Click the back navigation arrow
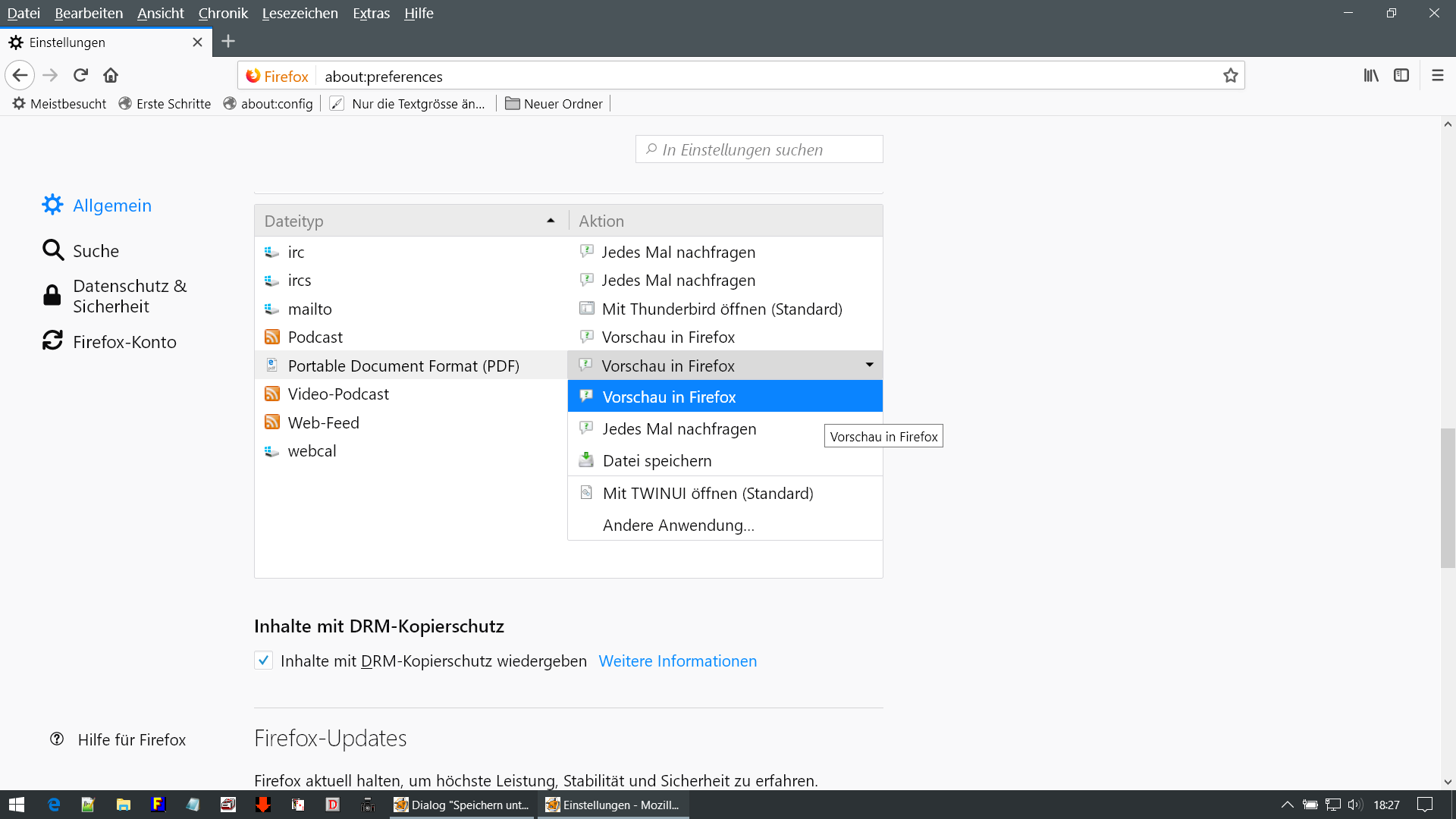This screenshot has height=819, width=1456. pos(20,75)
